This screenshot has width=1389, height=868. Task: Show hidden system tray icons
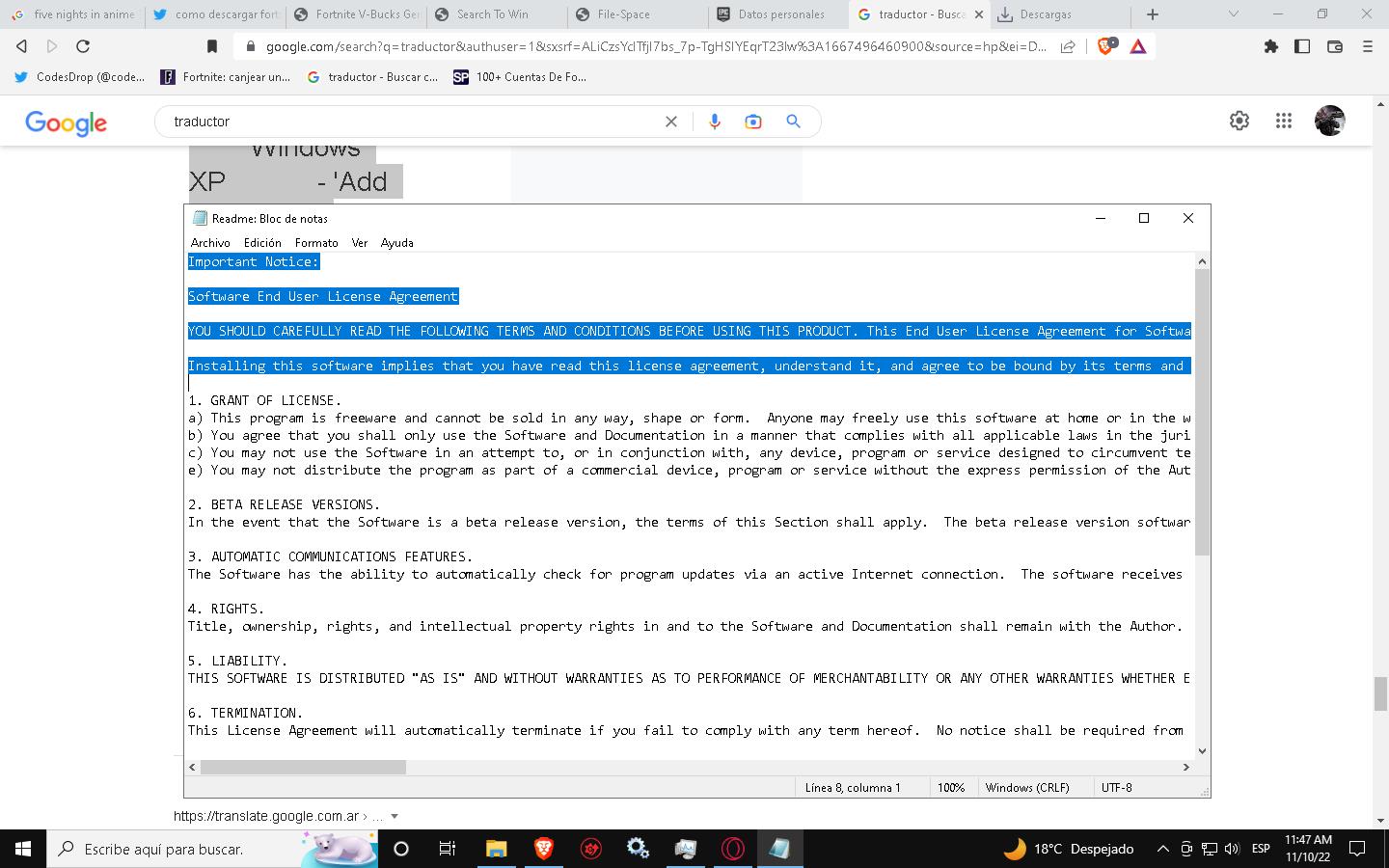[x=1162, y=849]
